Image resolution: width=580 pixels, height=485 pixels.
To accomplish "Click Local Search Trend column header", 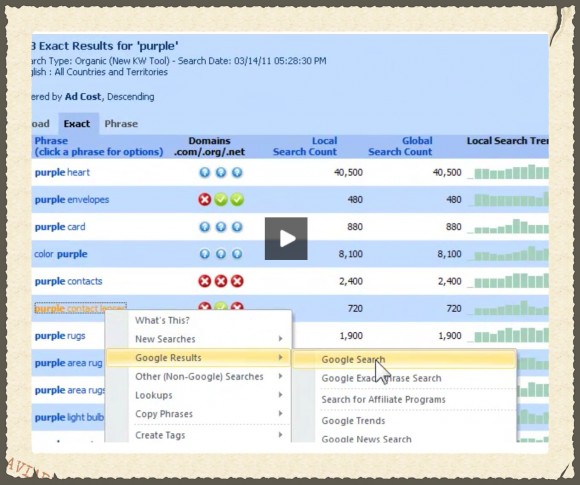I will pos(508,141).
